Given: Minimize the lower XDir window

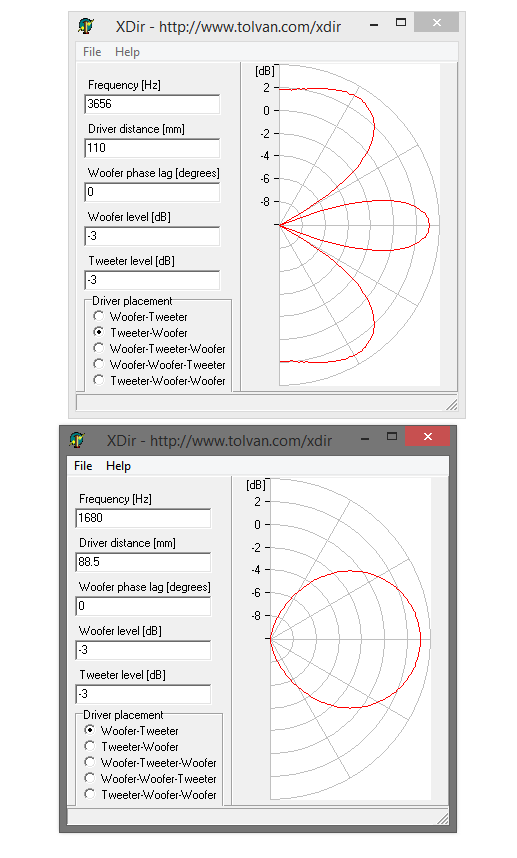Looking at the screenshot, I should (x=365, y=438).
